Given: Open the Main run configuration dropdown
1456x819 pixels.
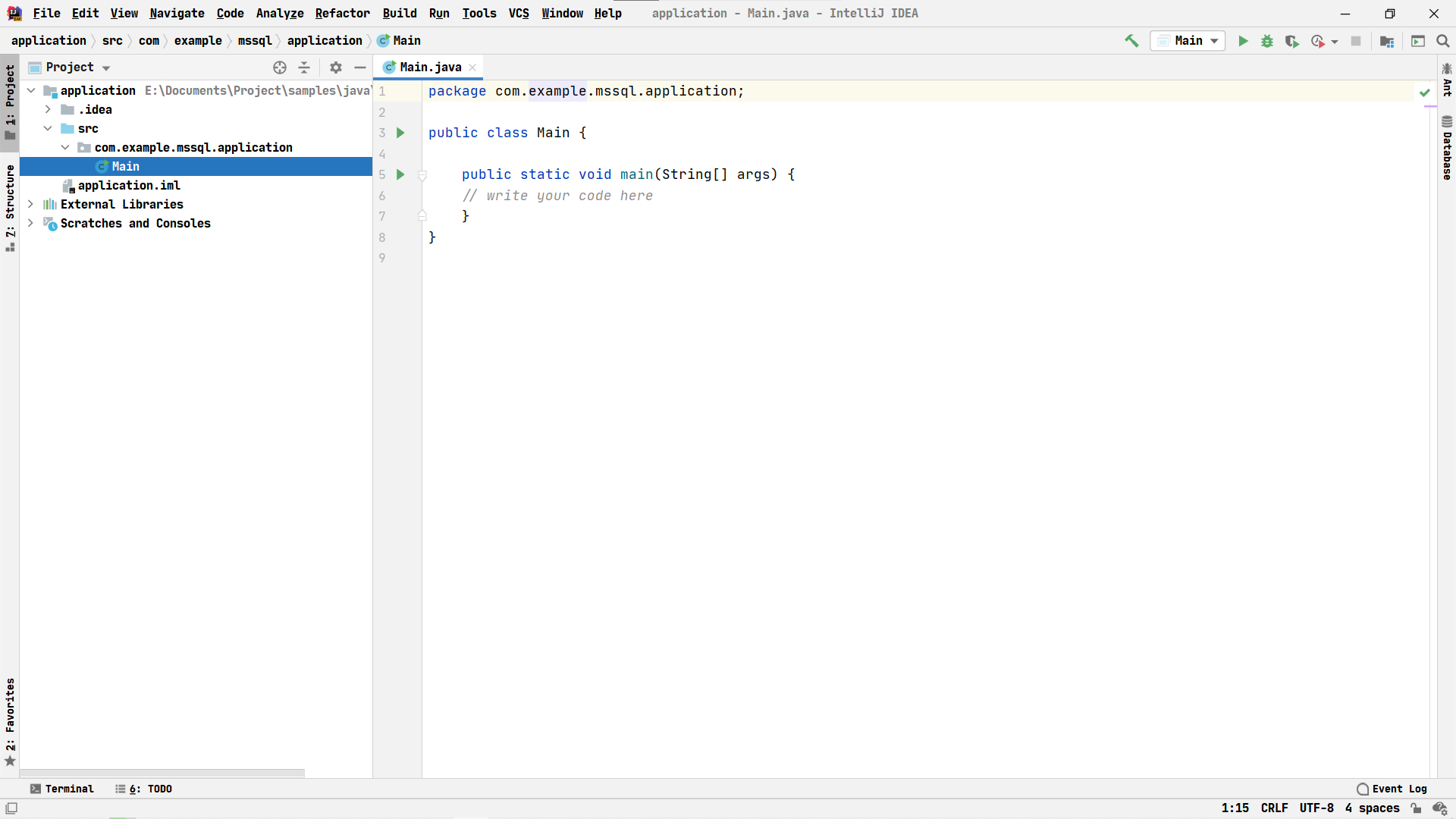Looking at the screenshot, I should (1188, 41).
